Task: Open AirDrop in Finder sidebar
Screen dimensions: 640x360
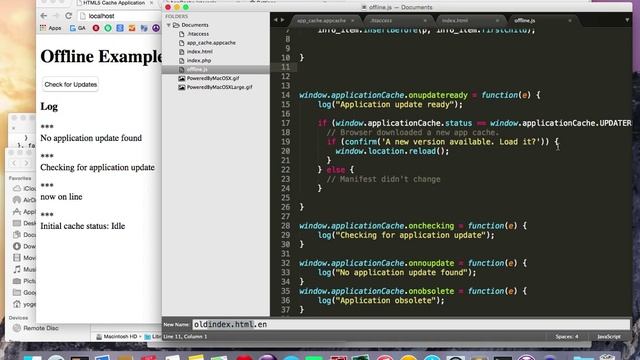Action: 24,200
